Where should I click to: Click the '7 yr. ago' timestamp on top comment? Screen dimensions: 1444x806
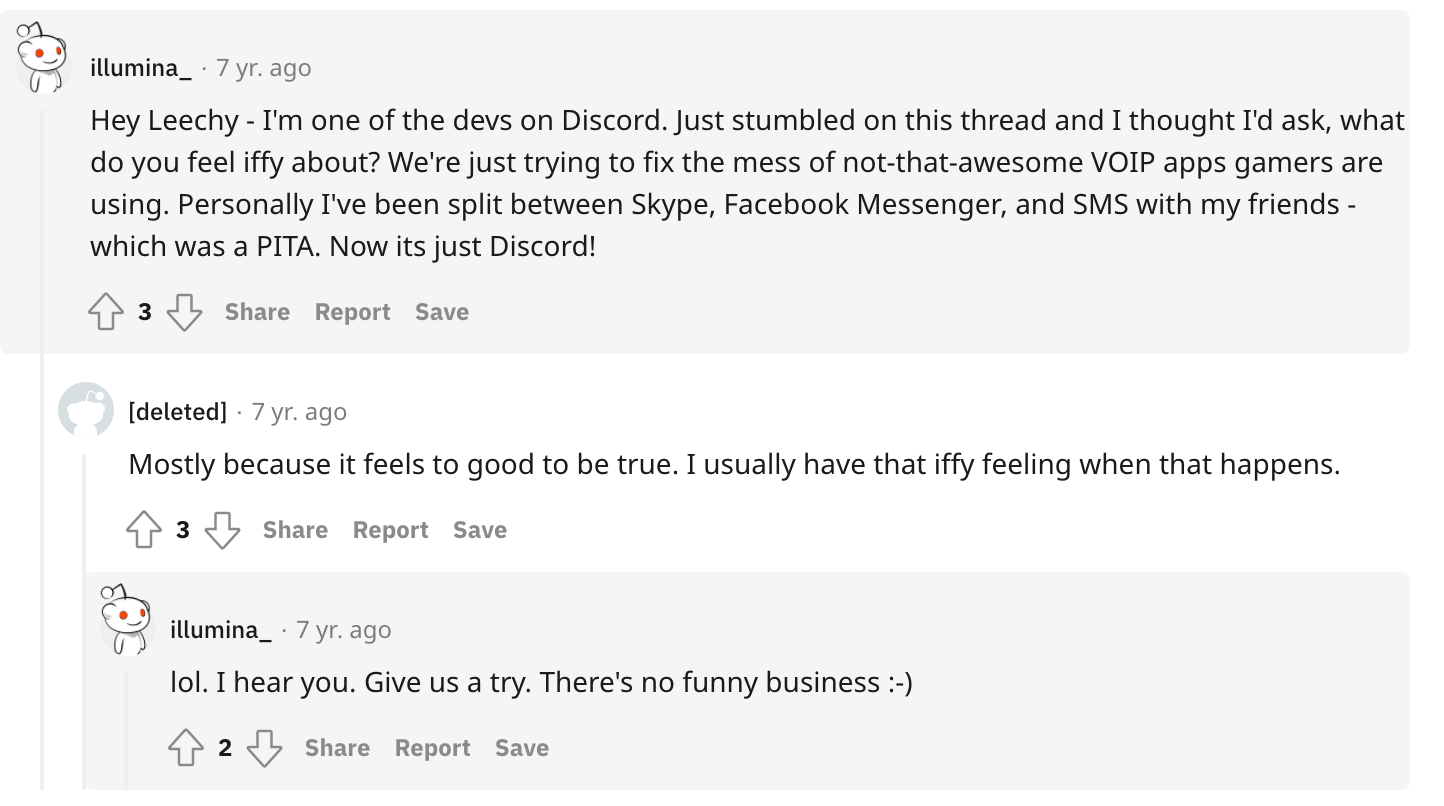(x=263, y=68)
